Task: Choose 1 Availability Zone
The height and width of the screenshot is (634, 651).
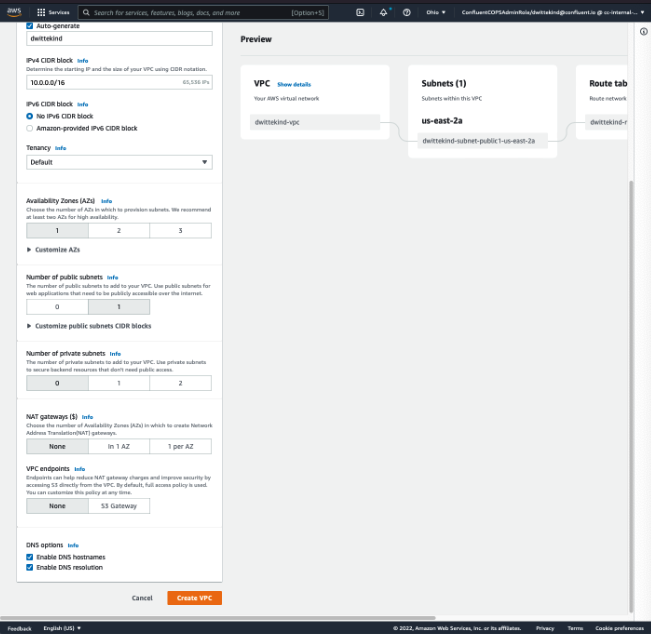Action: [57, 230]
